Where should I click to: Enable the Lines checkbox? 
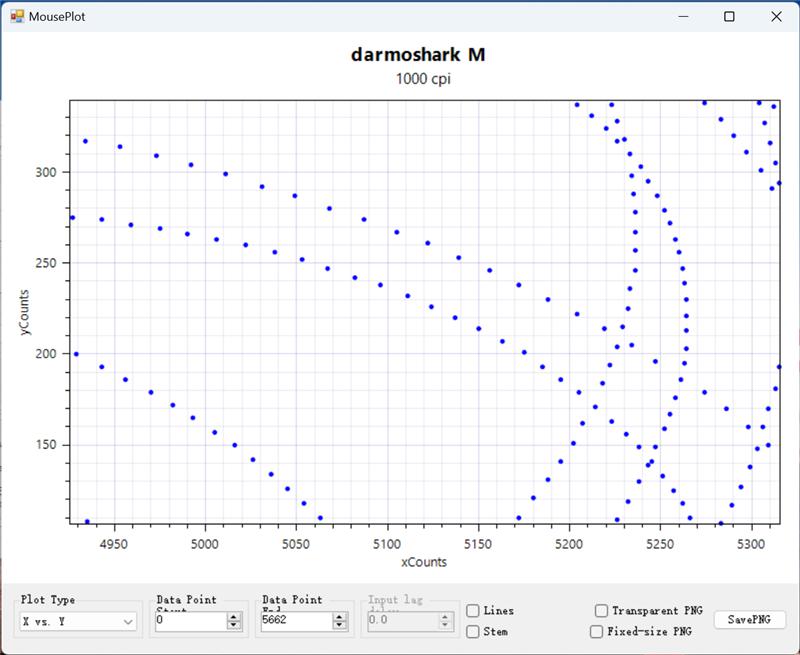click(473, 611)
